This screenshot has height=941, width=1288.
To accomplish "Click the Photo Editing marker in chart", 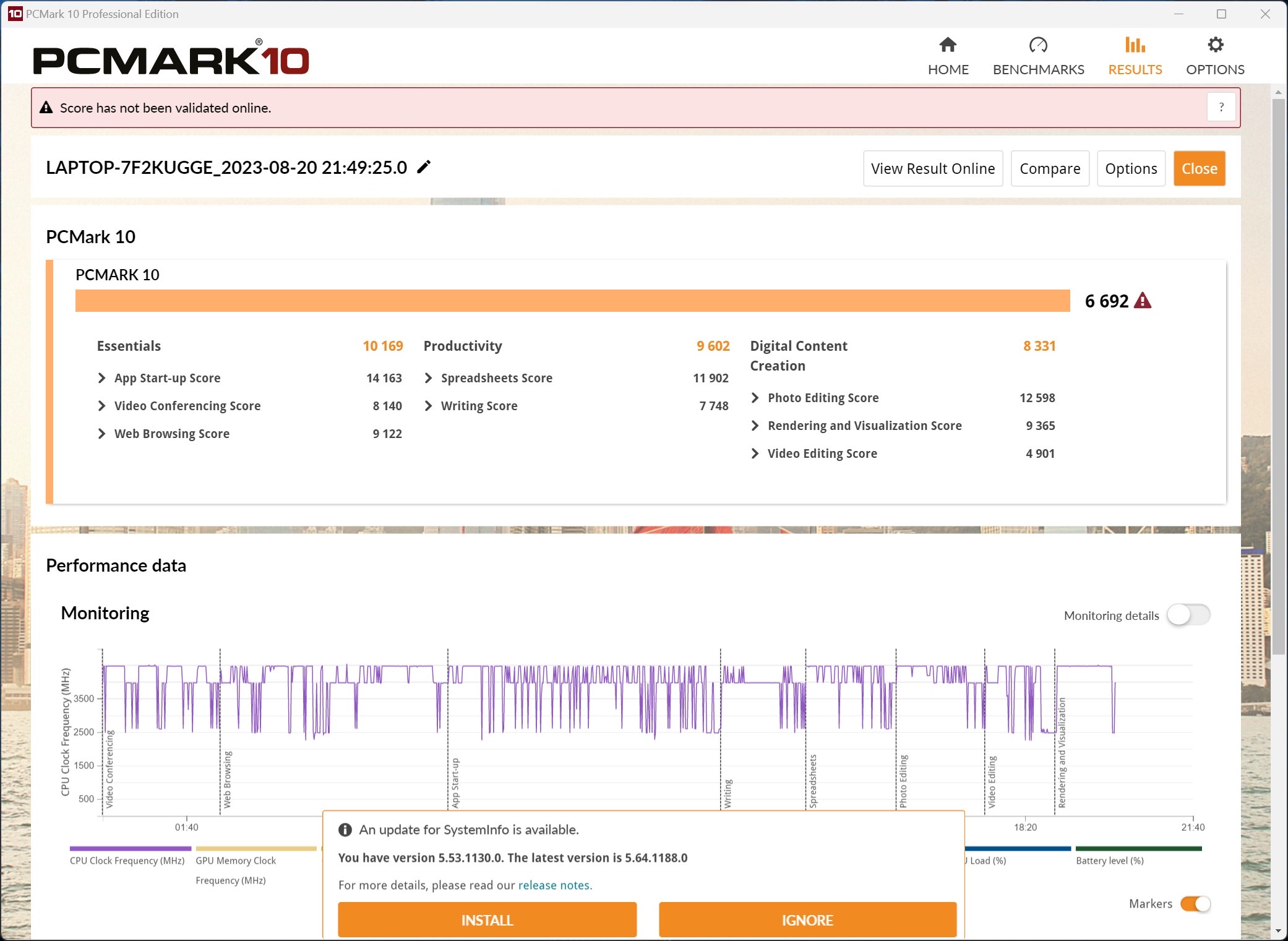I will [x=903, y=781].
